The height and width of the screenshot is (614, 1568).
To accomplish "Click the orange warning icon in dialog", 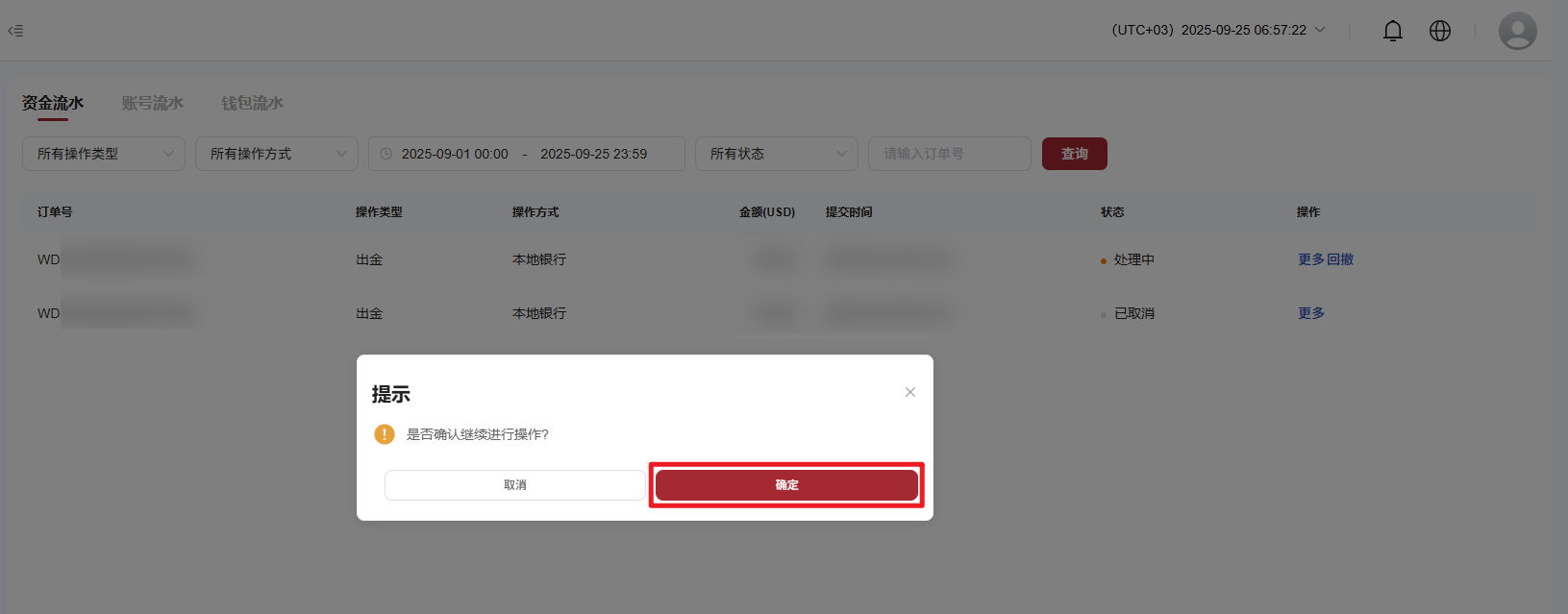I will tap(385, 434).
